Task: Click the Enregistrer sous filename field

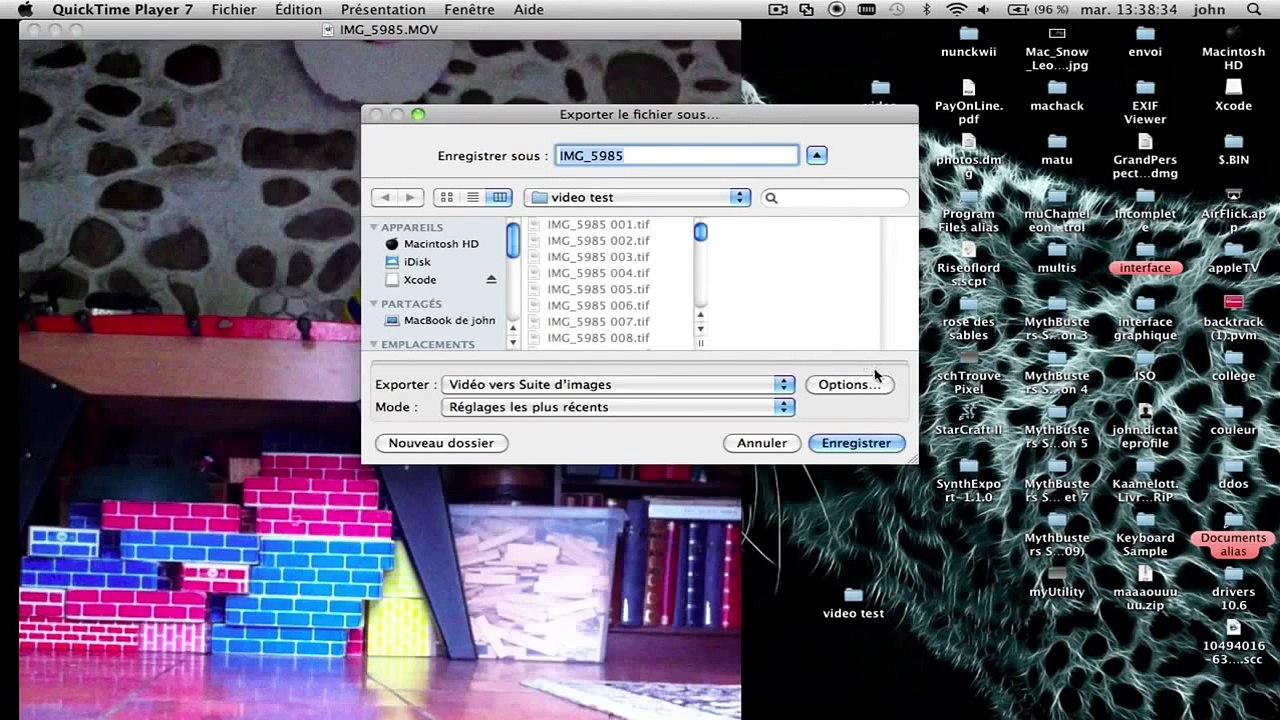Action: click(x=677, y=156)
